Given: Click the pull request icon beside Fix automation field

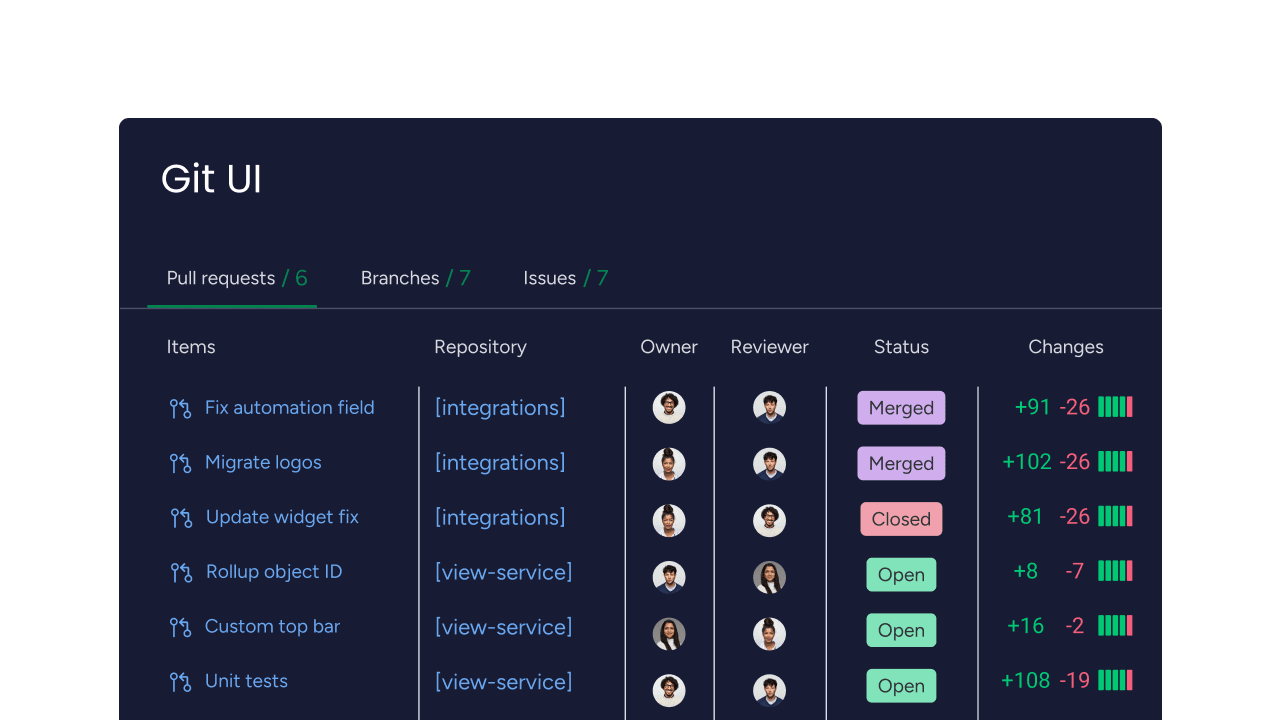Looking at the screenshot, I should 180,408.
